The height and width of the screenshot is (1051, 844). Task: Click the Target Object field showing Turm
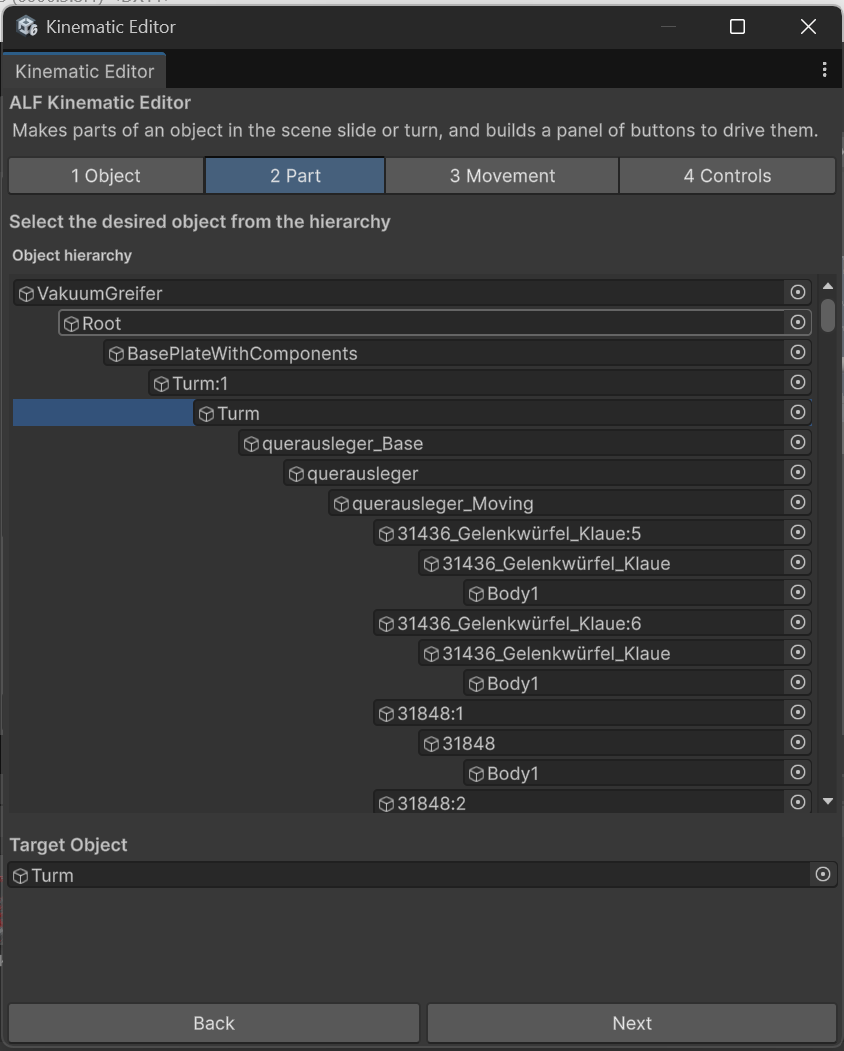tap(422, 875)
